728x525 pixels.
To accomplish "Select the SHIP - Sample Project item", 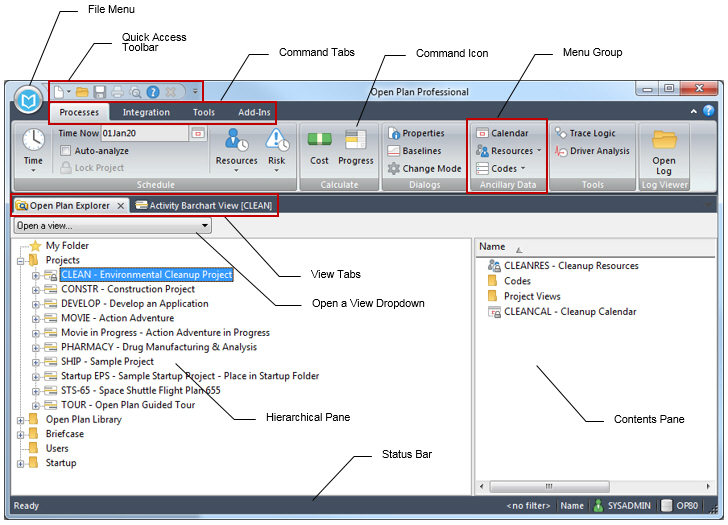I will tap(107, 362).
